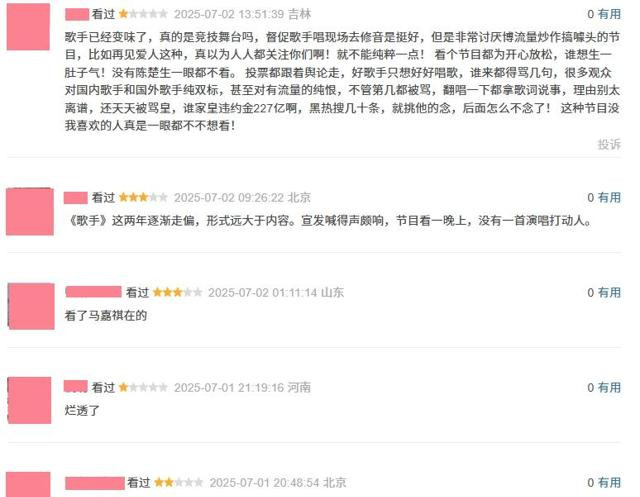Click the avatar of the 20:48:54 Beijing reviewer
The height and width of the screenshot is (497, 640).
point(29,484)
